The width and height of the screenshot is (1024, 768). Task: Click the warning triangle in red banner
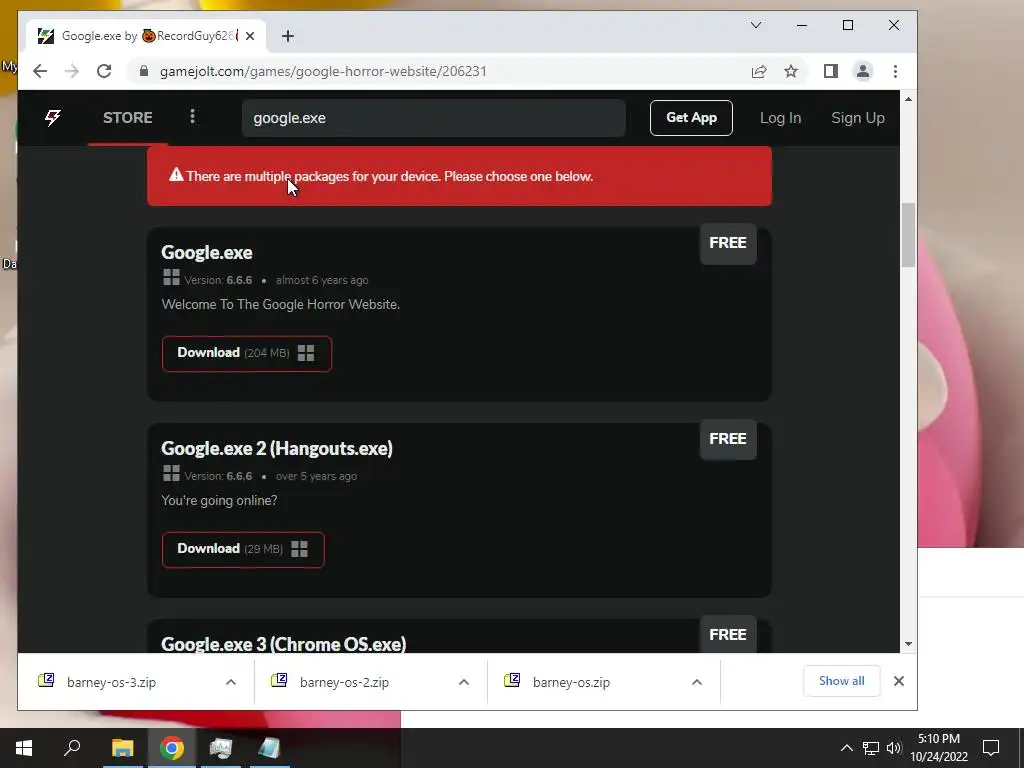tap(176, 175)
